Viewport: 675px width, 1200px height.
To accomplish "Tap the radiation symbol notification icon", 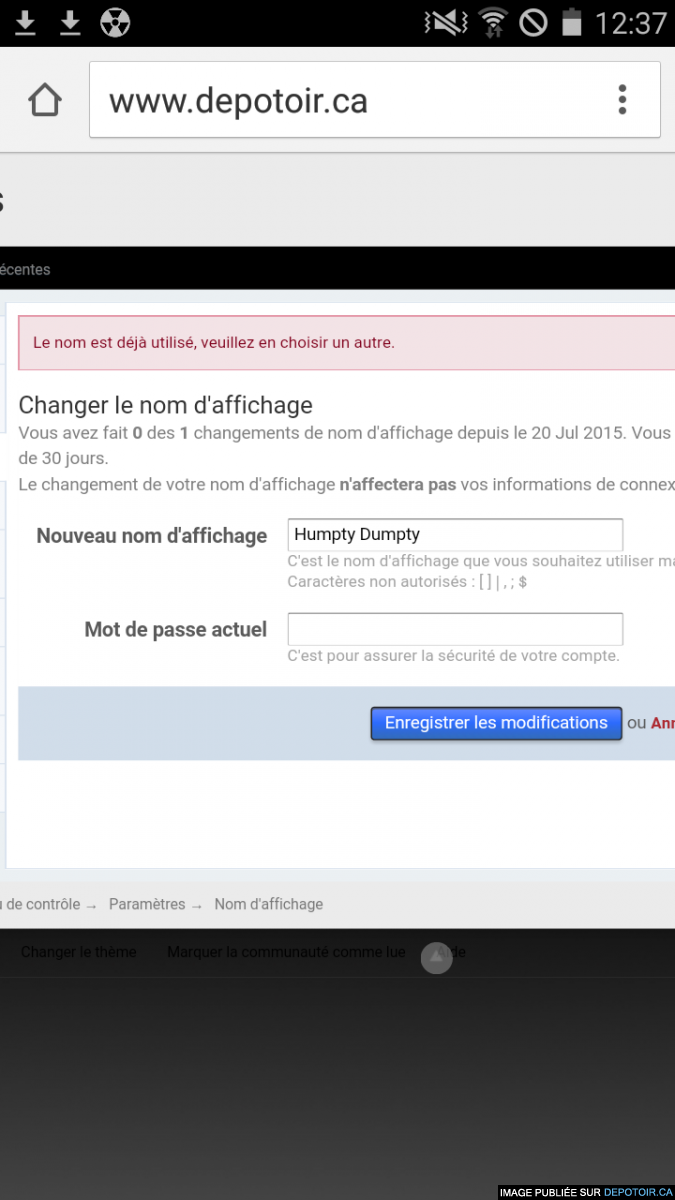I will click(115, 22).
